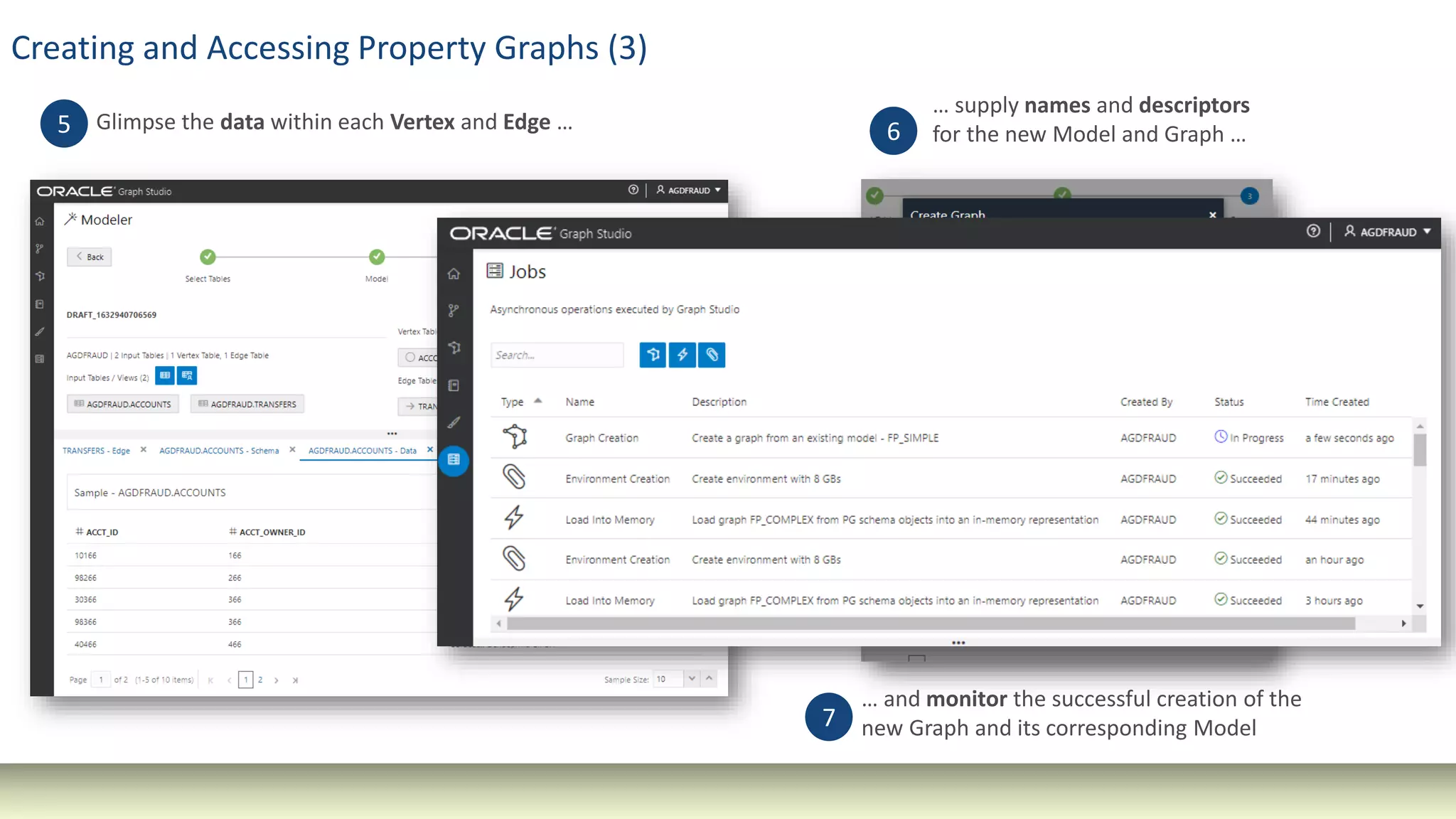Go to previous page of sample data

pyautogui.click(x=229, y=680)
